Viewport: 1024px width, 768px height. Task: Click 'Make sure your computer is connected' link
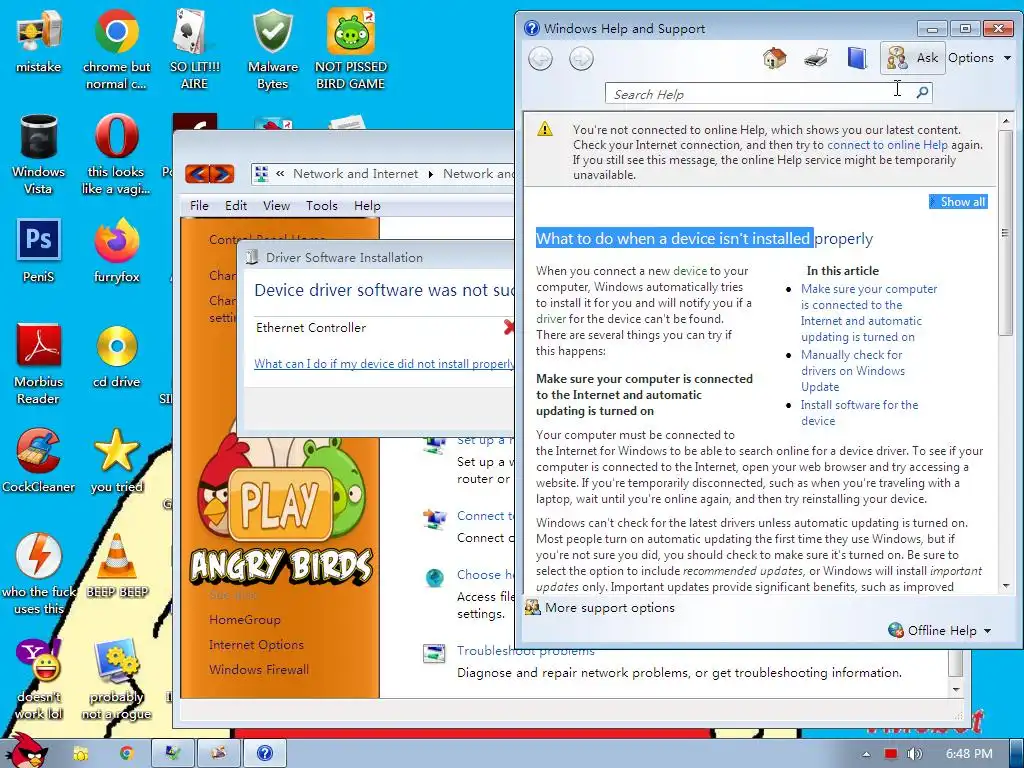pyautogui.click(x=869, y=313)
